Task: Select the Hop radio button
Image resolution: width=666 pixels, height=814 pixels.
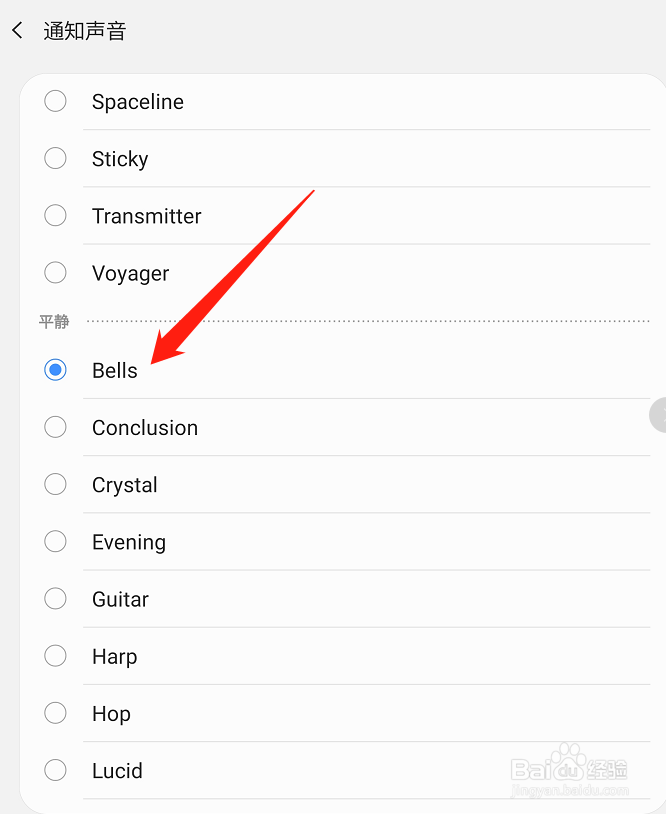Action: [x=56, y=713]
